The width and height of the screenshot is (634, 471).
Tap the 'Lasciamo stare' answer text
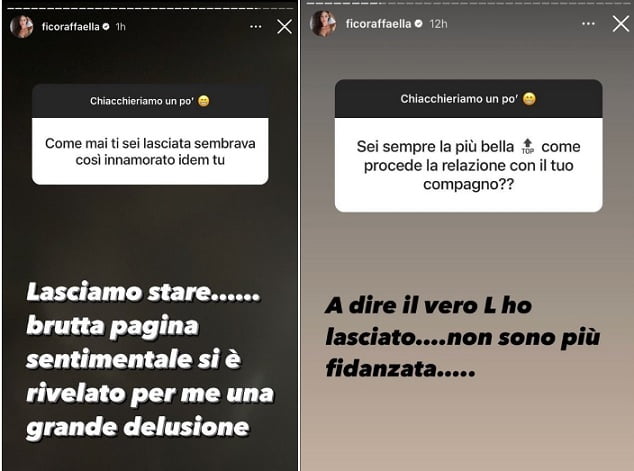pos(150,359)
